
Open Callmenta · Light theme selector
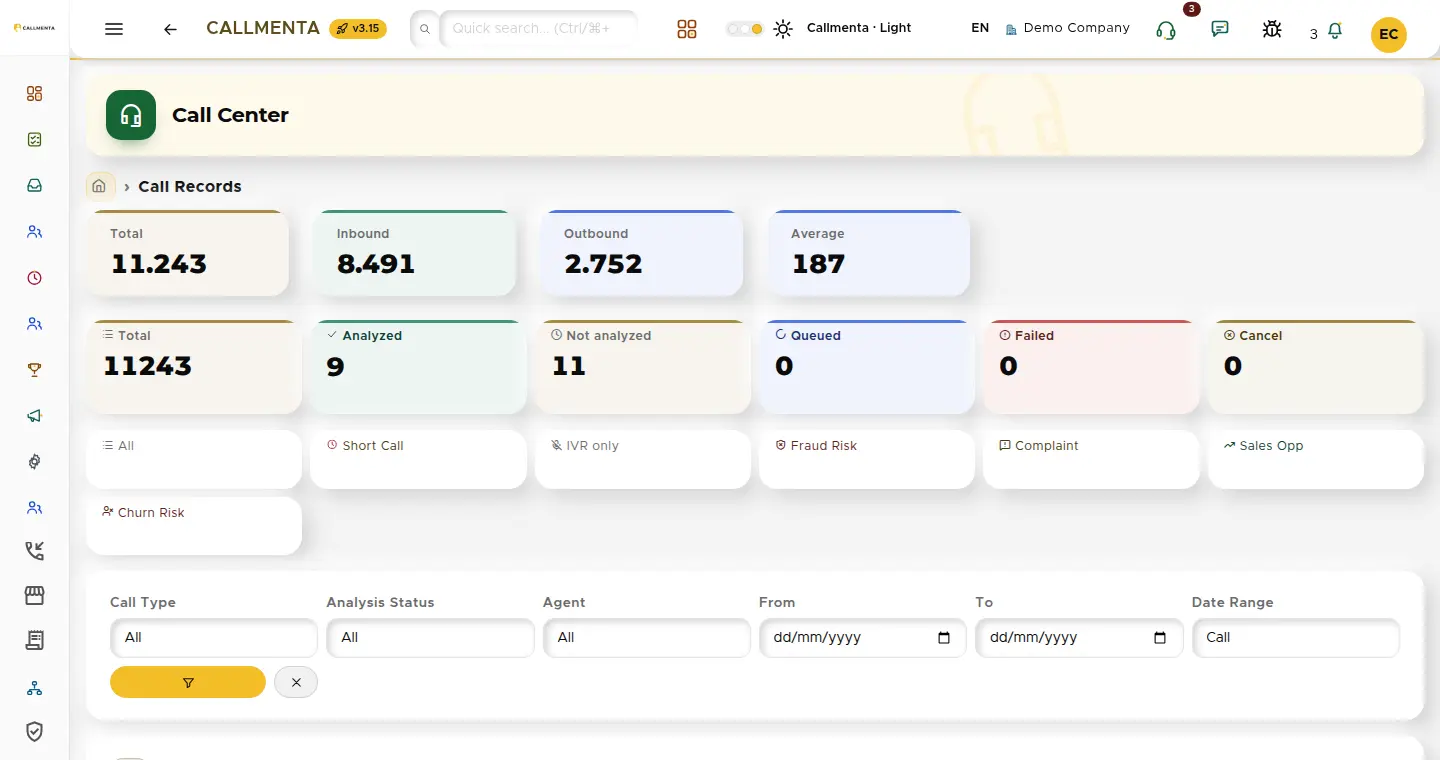click(859, 28)
